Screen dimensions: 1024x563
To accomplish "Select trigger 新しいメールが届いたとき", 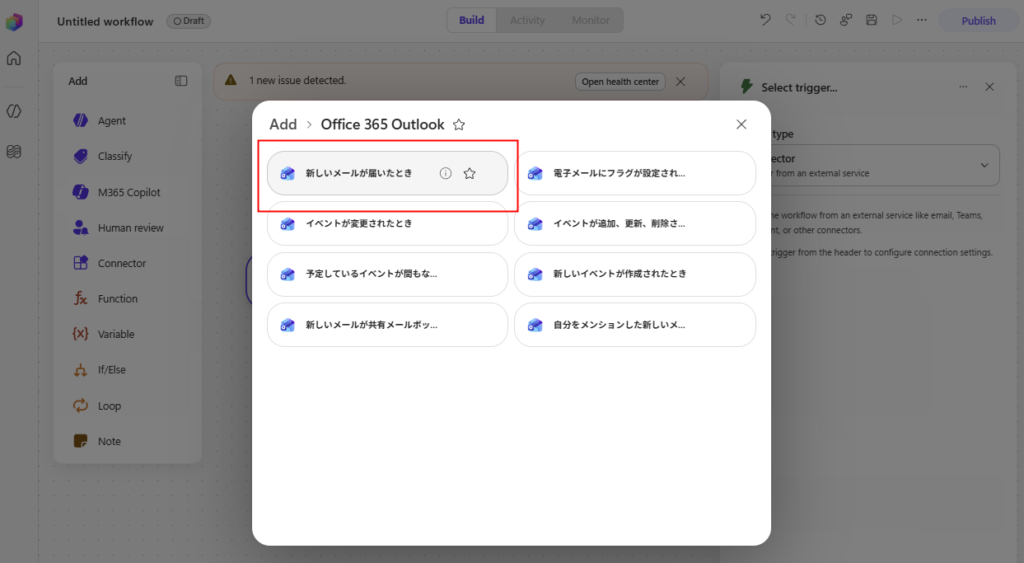I will pos(387,173).
